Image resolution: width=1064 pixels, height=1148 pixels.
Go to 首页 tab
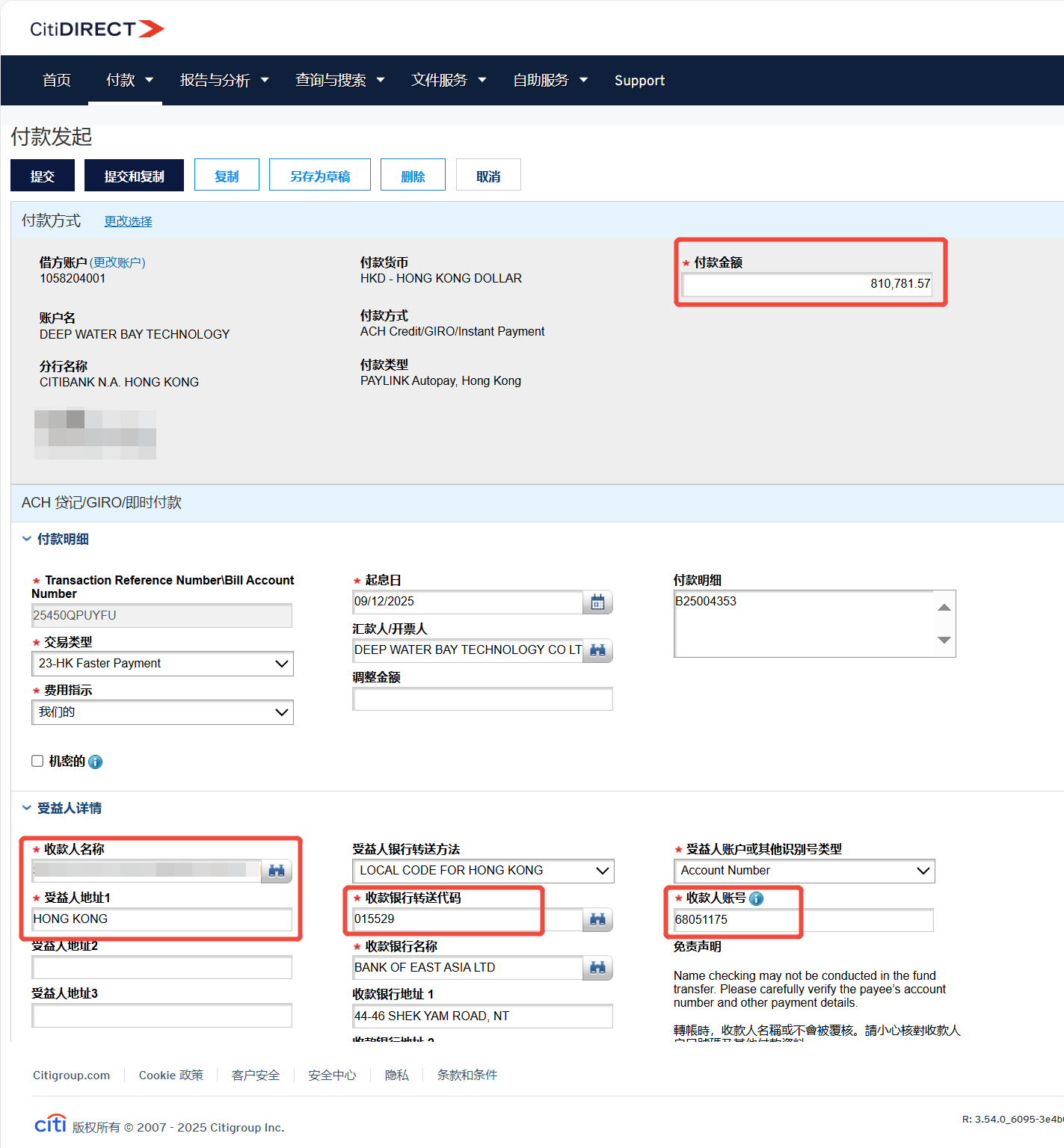coord(57,80)
